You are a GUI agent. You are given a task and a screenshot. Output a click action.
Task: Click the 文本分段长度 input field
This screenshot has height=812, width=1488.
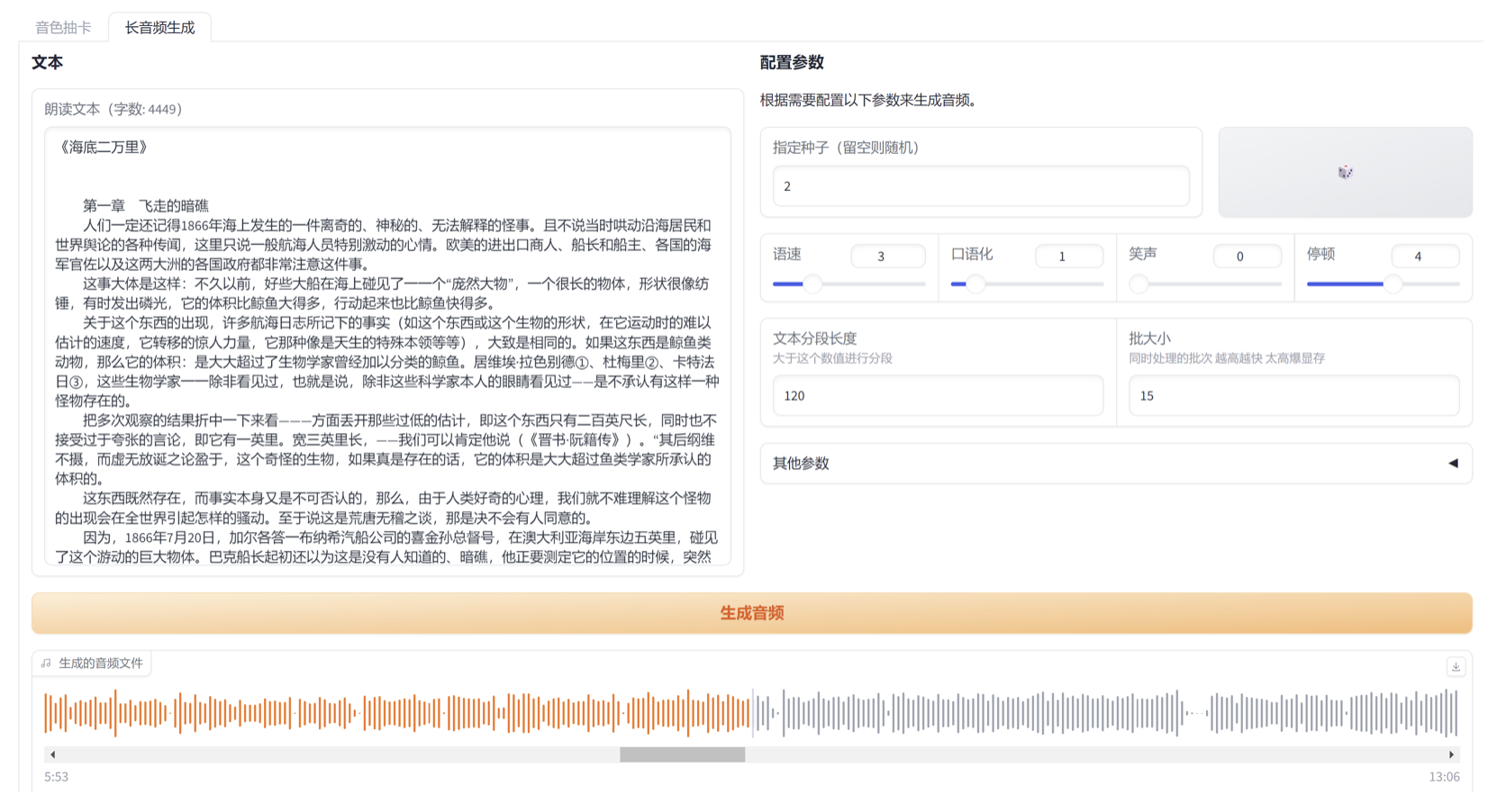[x=938, y=396]
